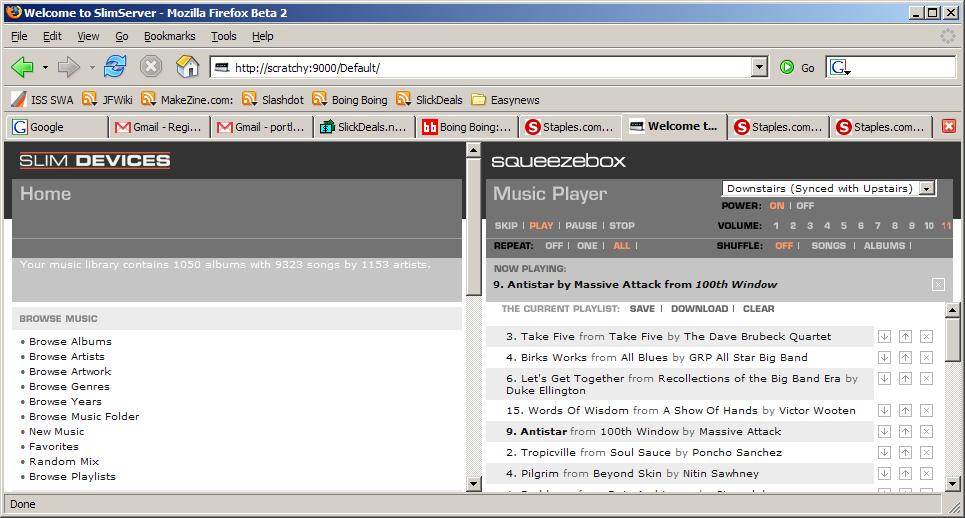
Task: Move Birks Works up in playlist
Action: [905, 358]
